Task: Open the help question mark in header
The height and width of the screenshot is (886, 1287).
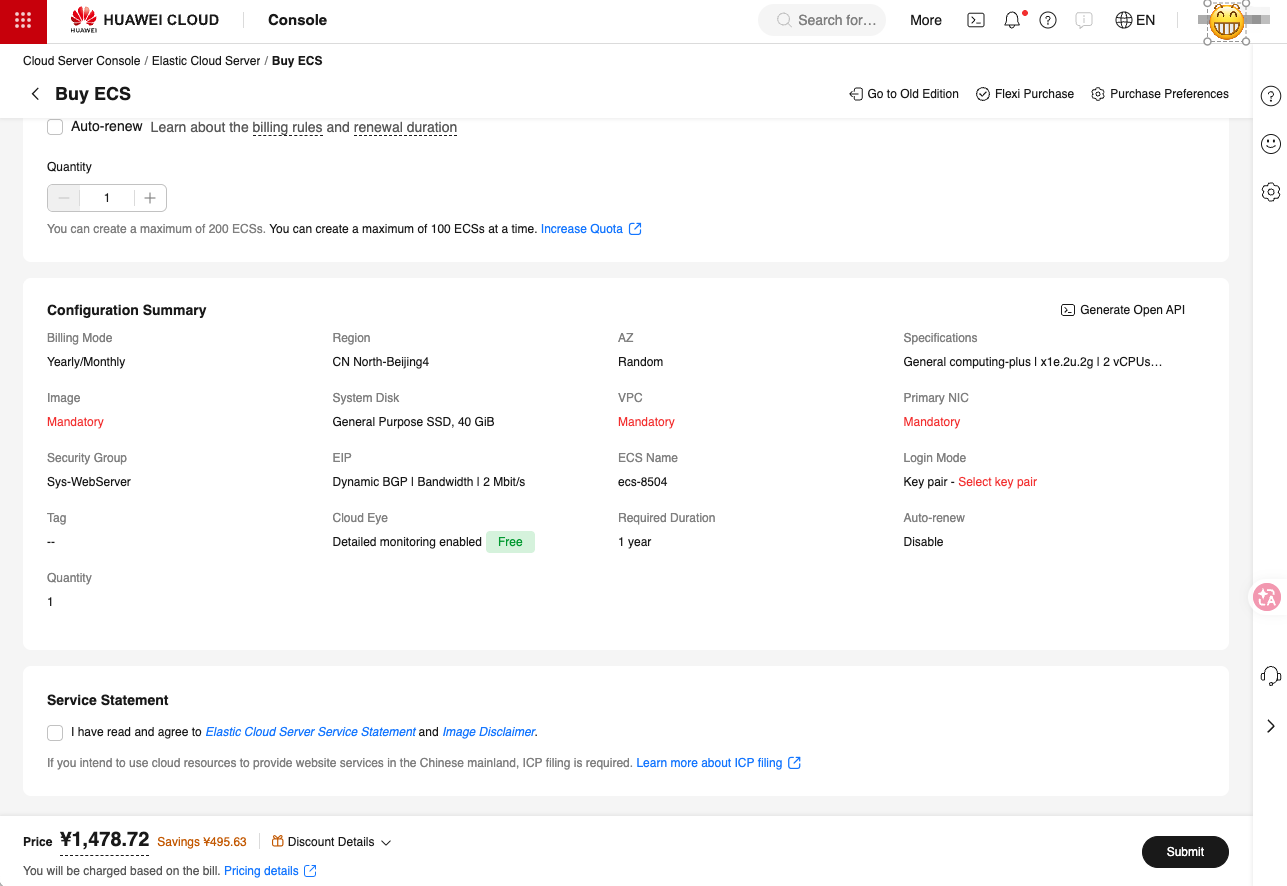Action: 1048,20
